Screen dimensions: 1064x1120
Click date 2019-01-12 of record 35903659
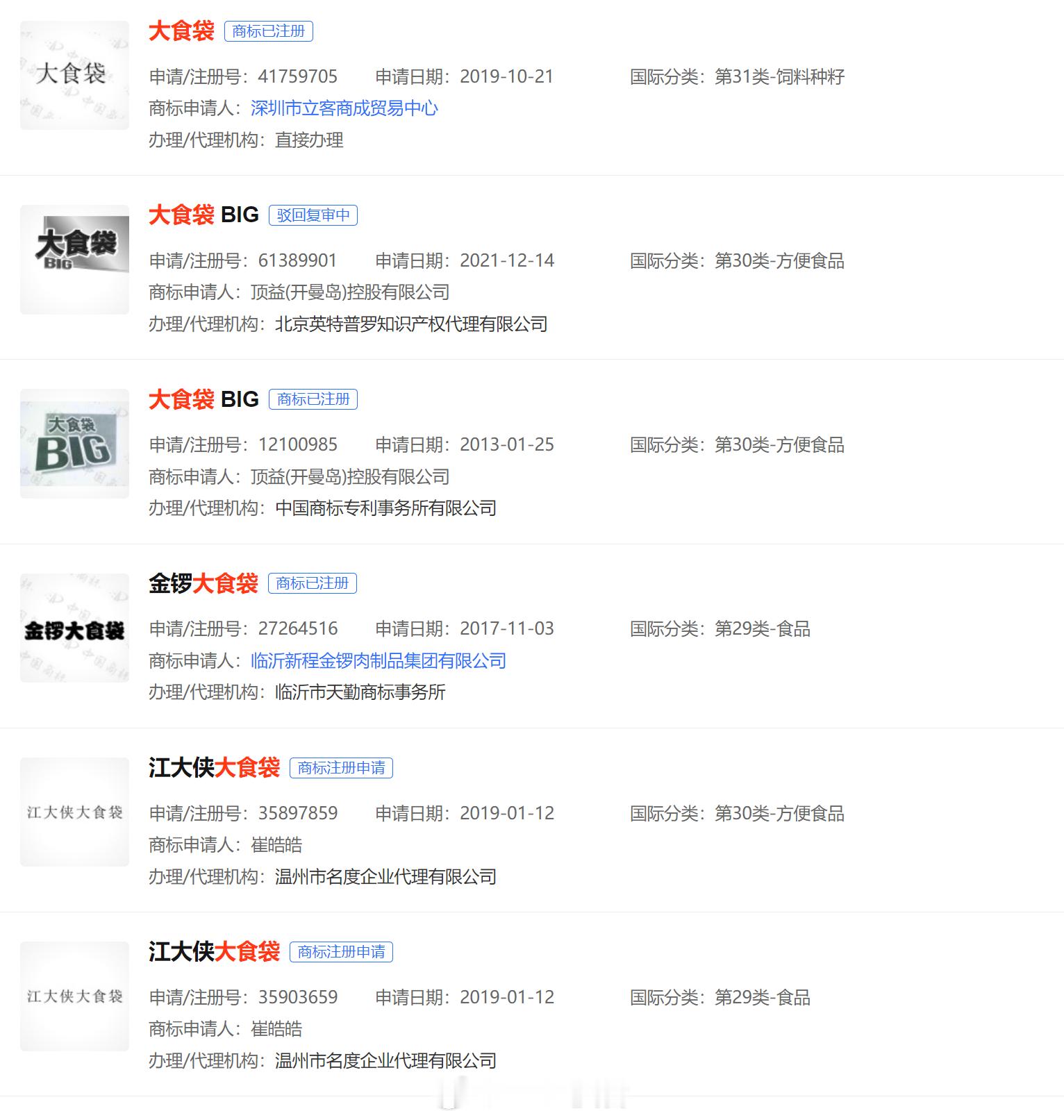pos(507,997)
